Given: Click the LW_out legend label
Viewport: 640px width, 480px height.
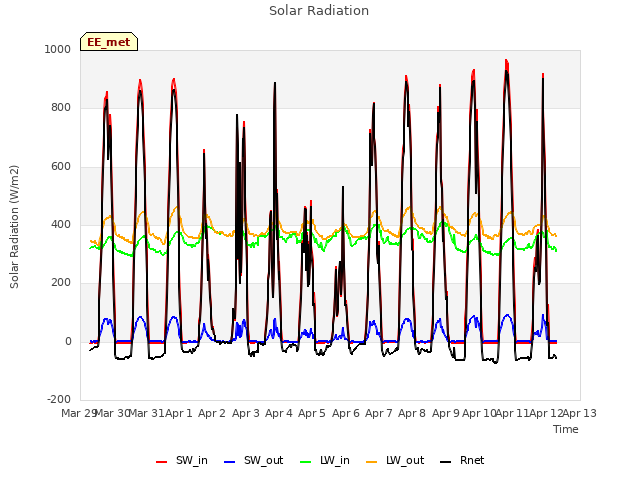Looking at the screenshot, I should coord(405,460).
